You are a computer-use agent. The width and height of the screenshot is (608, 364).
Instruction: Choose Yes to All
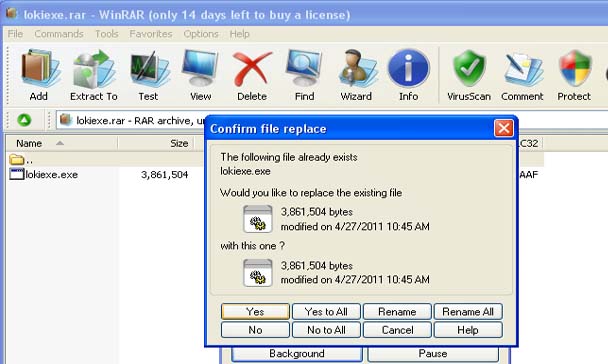pyautogui.click(x=326, y=312)
